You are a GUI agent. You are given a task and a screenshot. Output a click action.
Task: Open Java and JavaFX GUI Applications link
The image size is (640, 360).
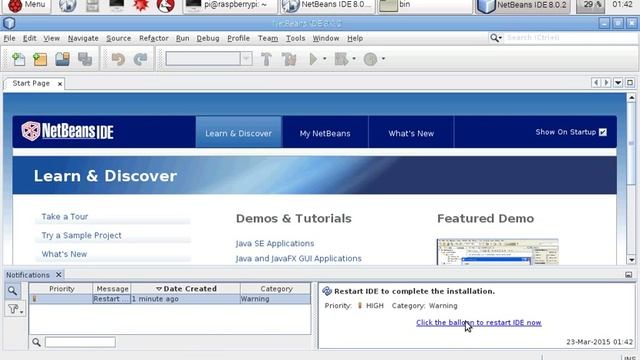point(298,258)
